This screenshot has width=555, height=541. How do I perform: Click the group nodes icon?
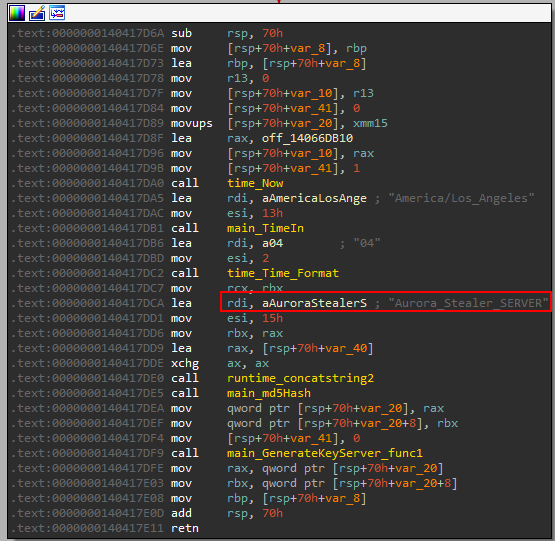coord(57,13)
